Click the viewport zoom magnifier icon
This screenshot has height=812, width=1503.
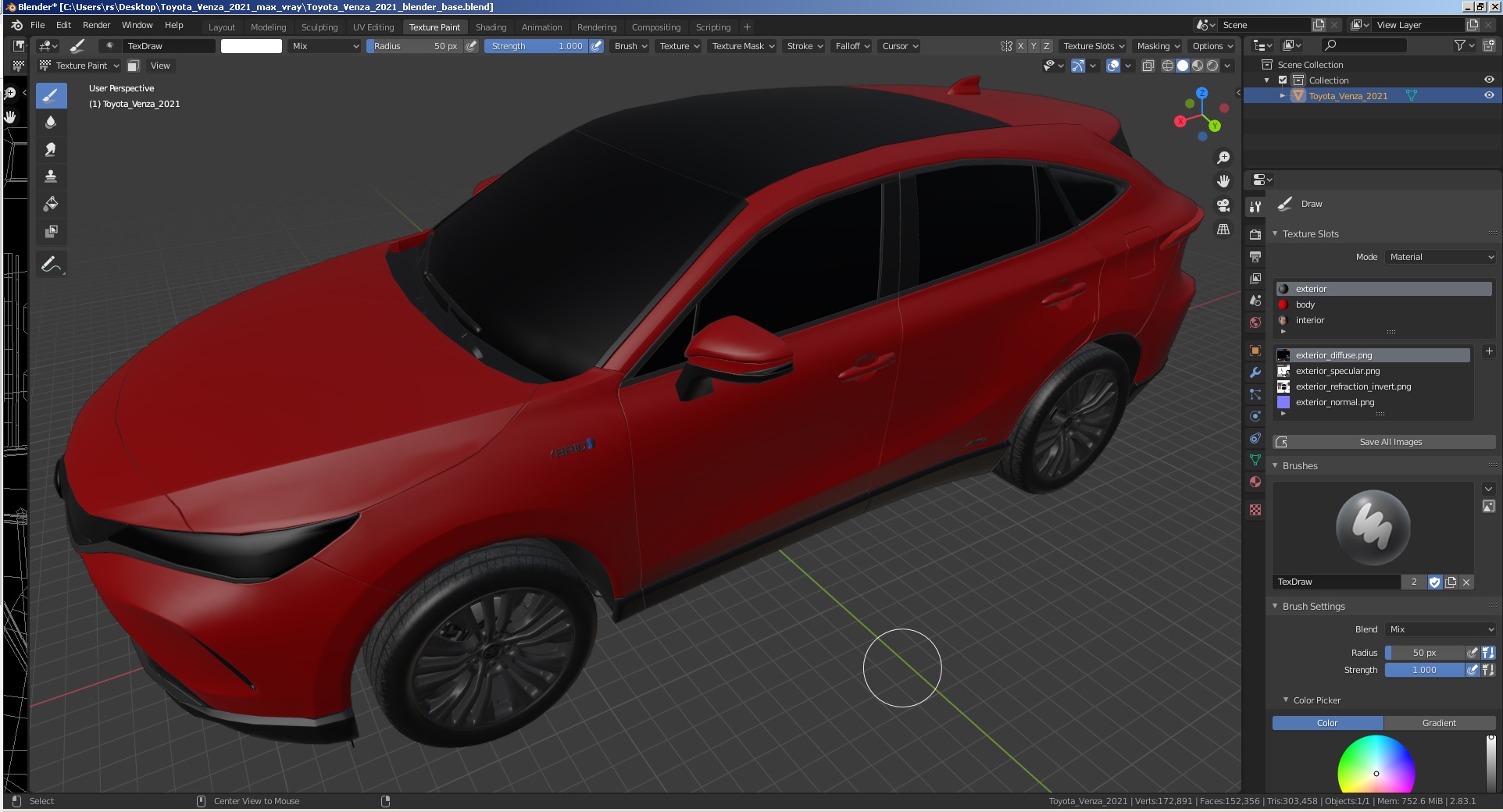pyautogui.click(x=1223, y=158)
